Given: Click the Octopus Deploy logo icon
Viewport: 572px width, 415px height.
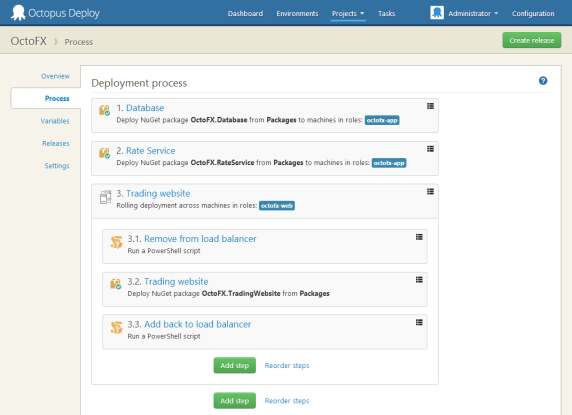Looking at the screenshot, I should coord(18,13).
